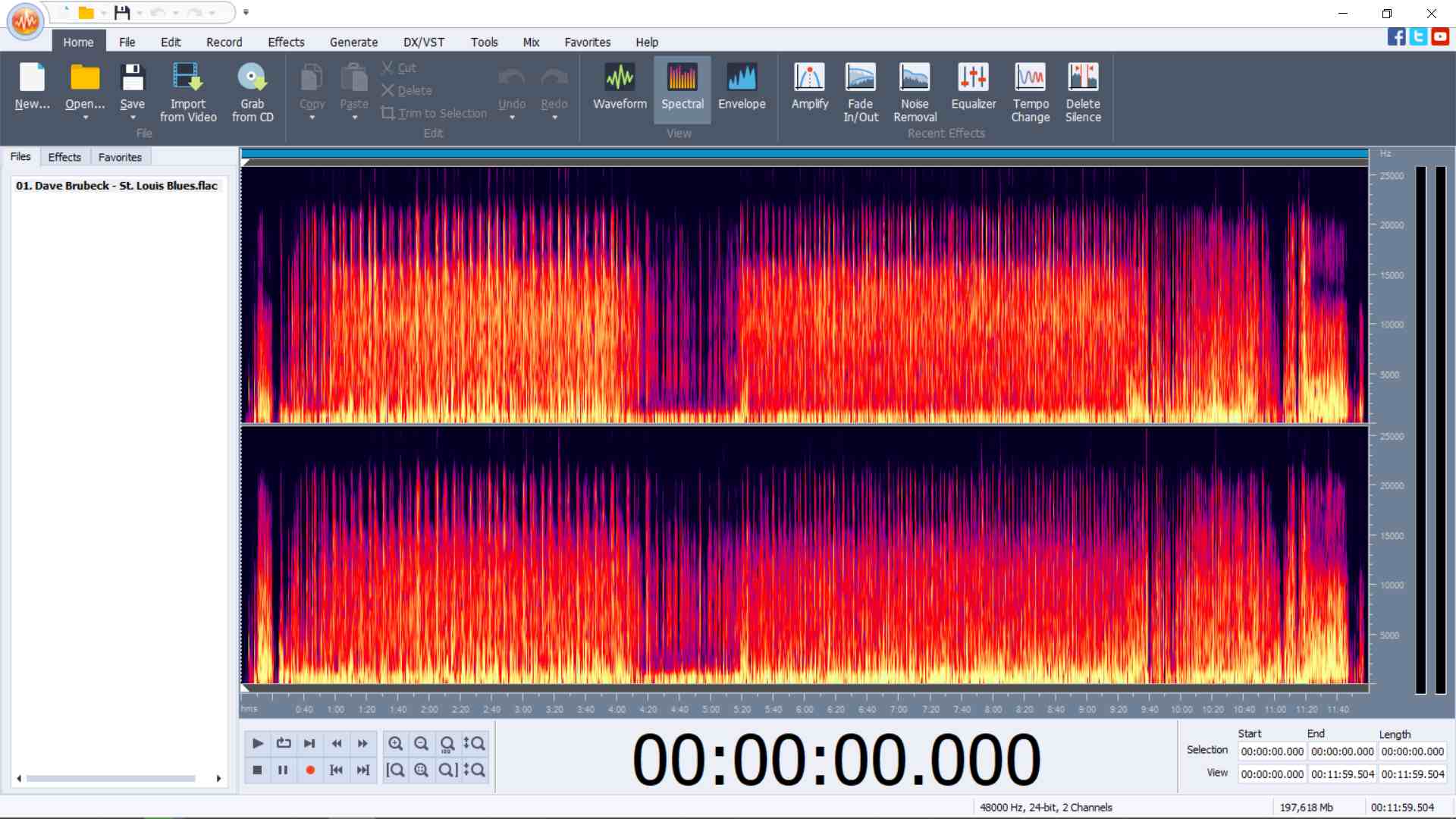Switch to Envelope view
The width and height of the screenshot is (1456, 819).
(741, 86)
